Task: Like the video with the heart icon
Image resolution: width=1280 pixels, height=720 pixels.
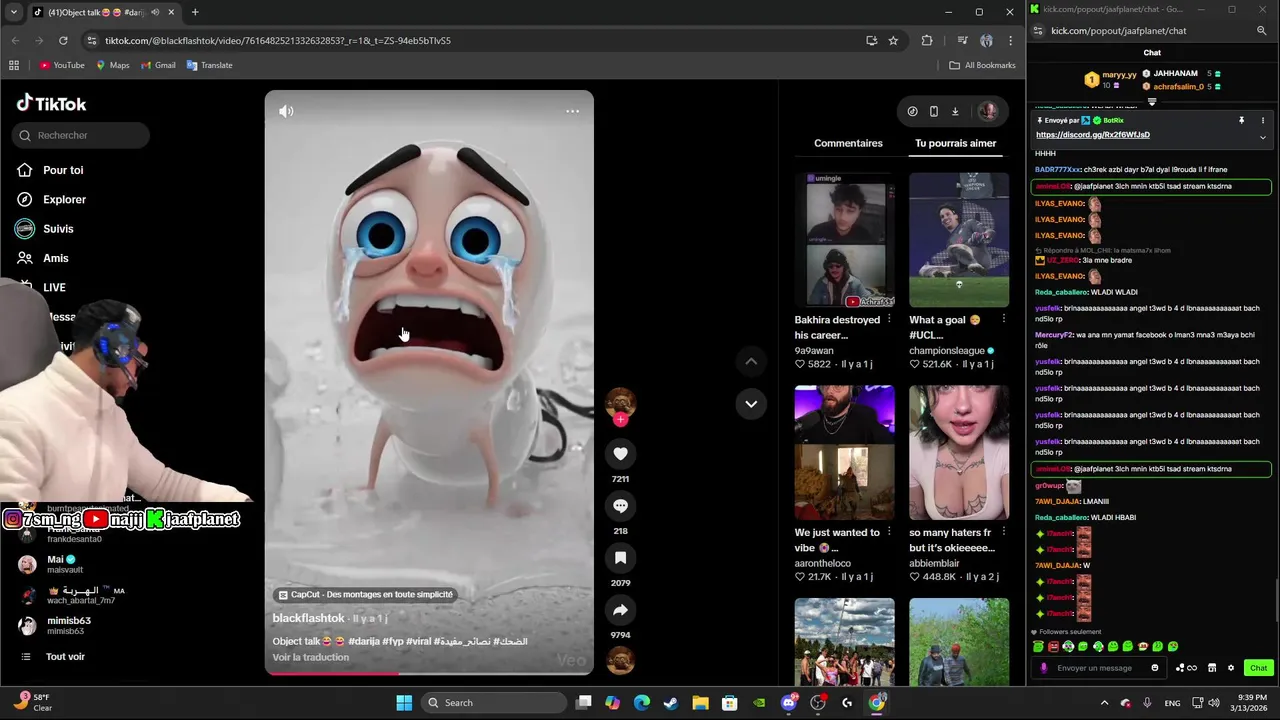Action: click(x=620, y=454)
